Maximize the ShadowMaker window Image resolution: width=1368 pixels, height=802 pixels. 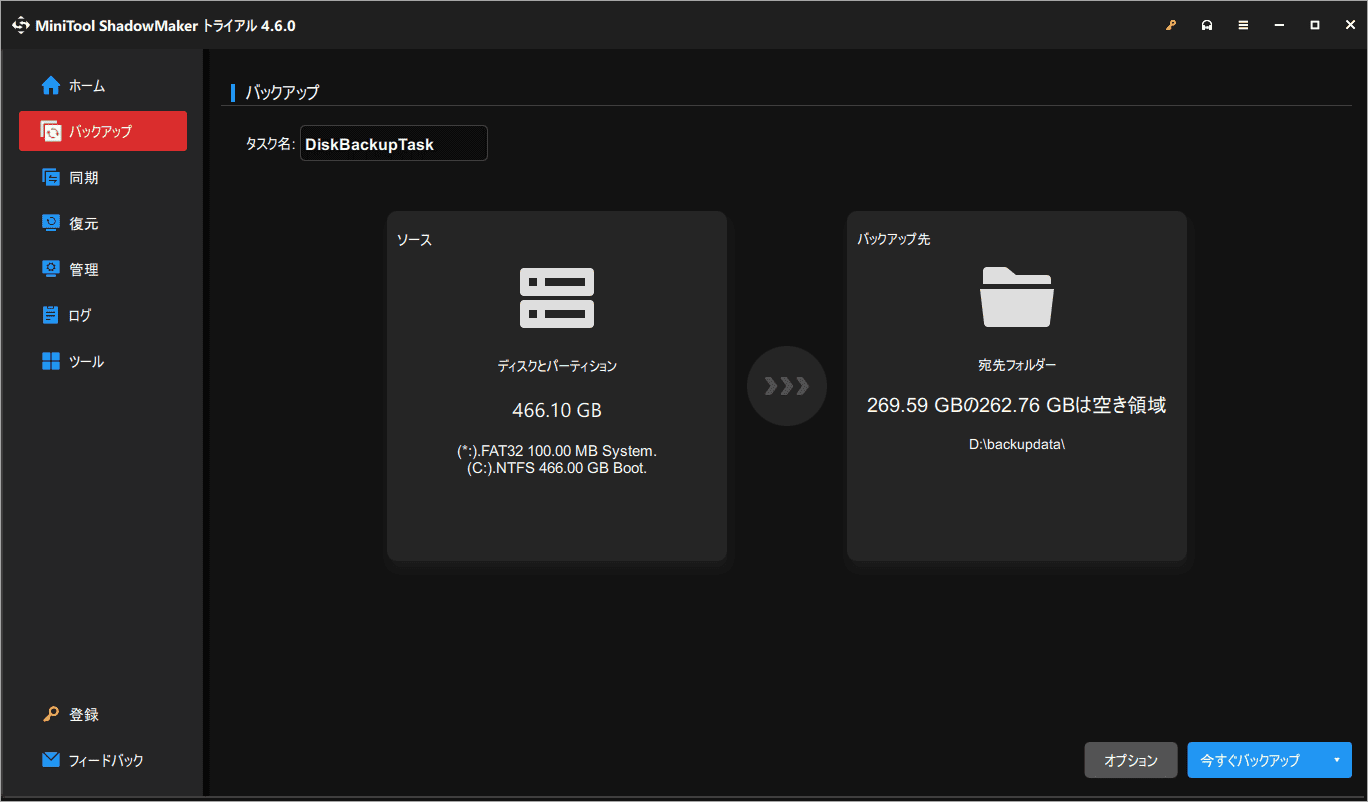[x=1315, y=25]
